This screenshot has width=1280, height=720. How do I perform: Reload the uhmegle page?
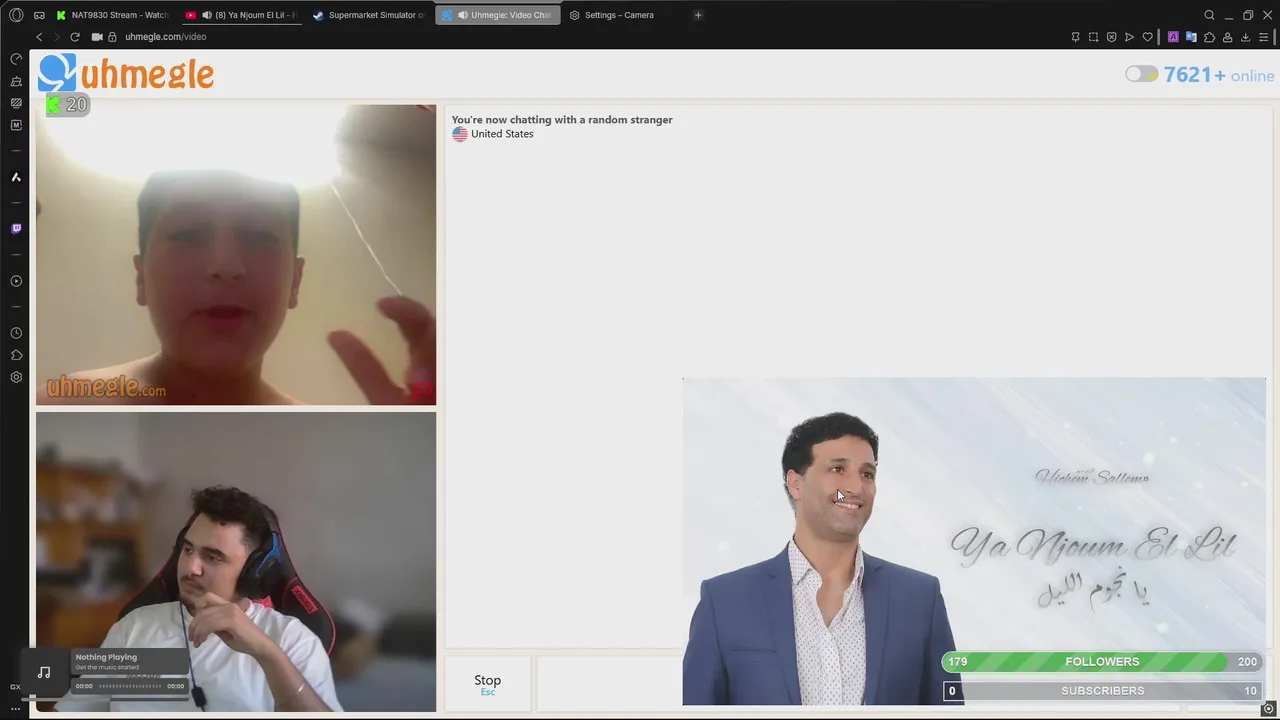[74, 37]
